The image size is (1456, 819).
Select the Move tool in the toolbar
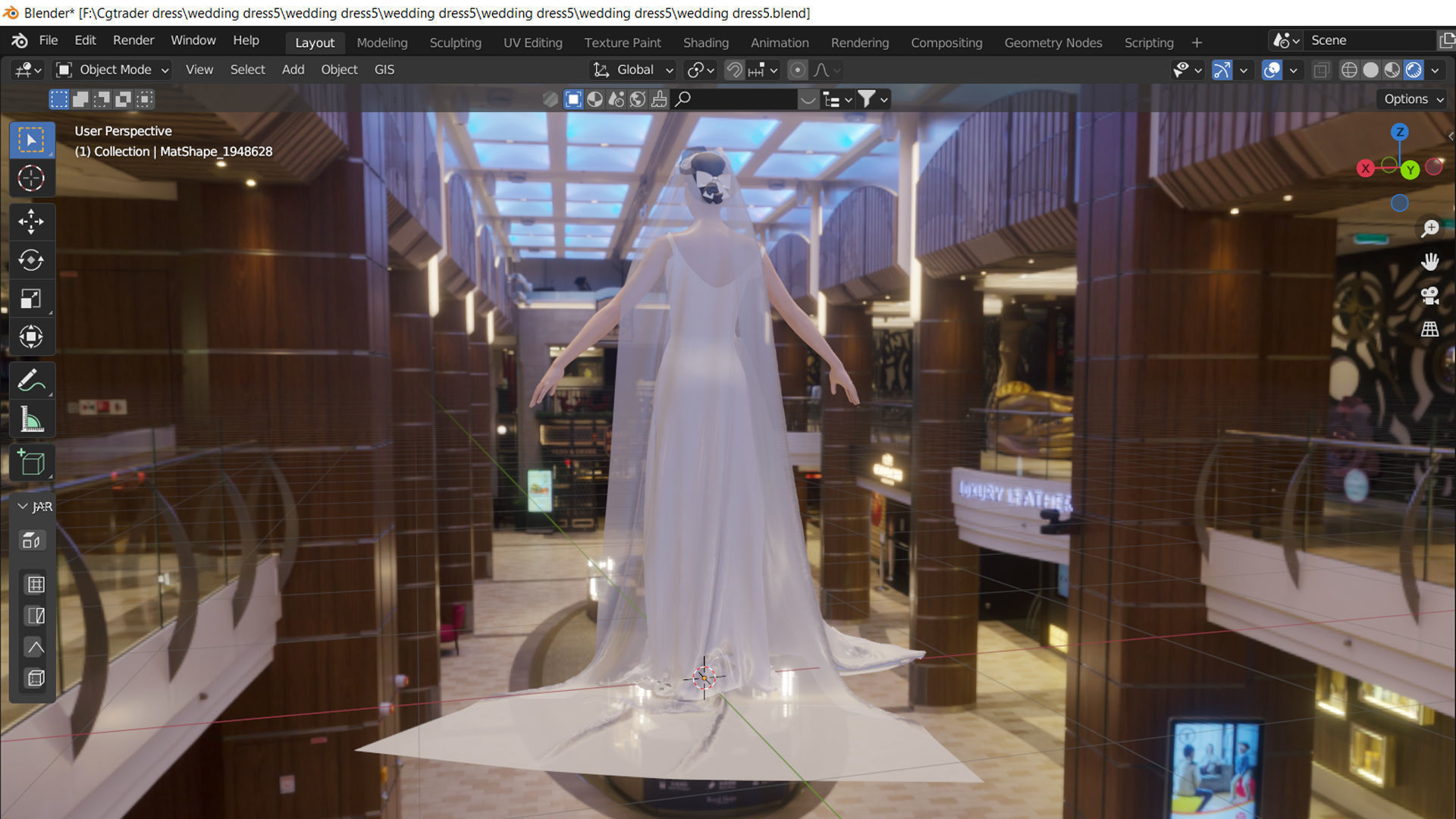click(x=32, y=222)
